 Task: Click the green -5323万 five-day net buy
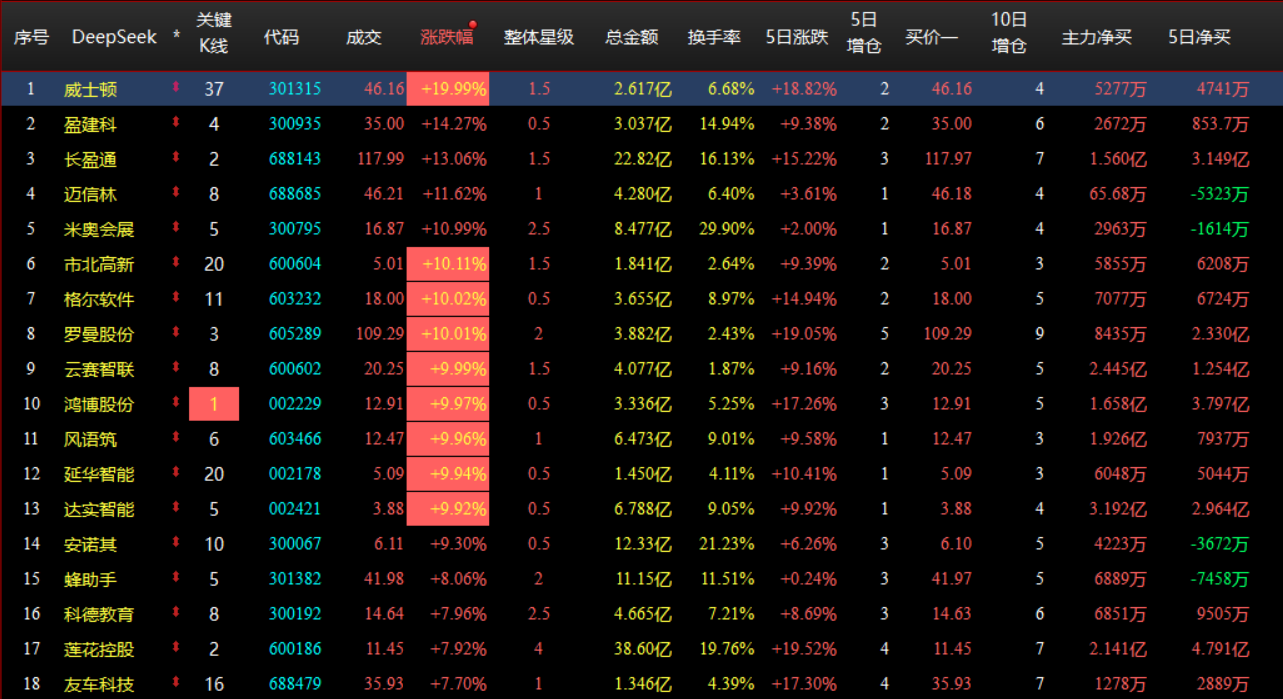point(1218,194)
